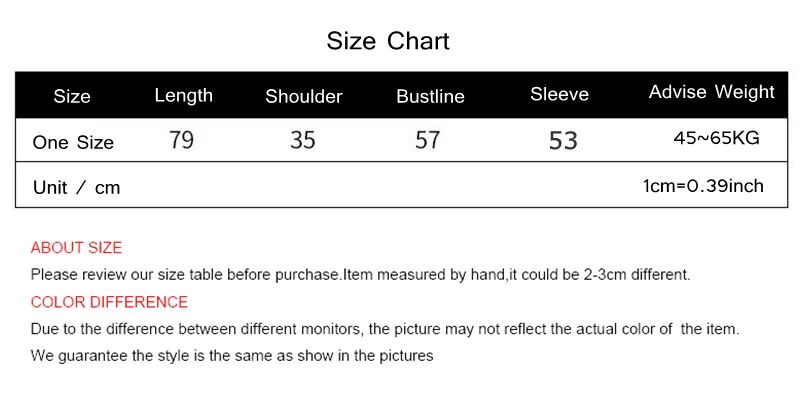Select the One Size row label

click(73, 142)
